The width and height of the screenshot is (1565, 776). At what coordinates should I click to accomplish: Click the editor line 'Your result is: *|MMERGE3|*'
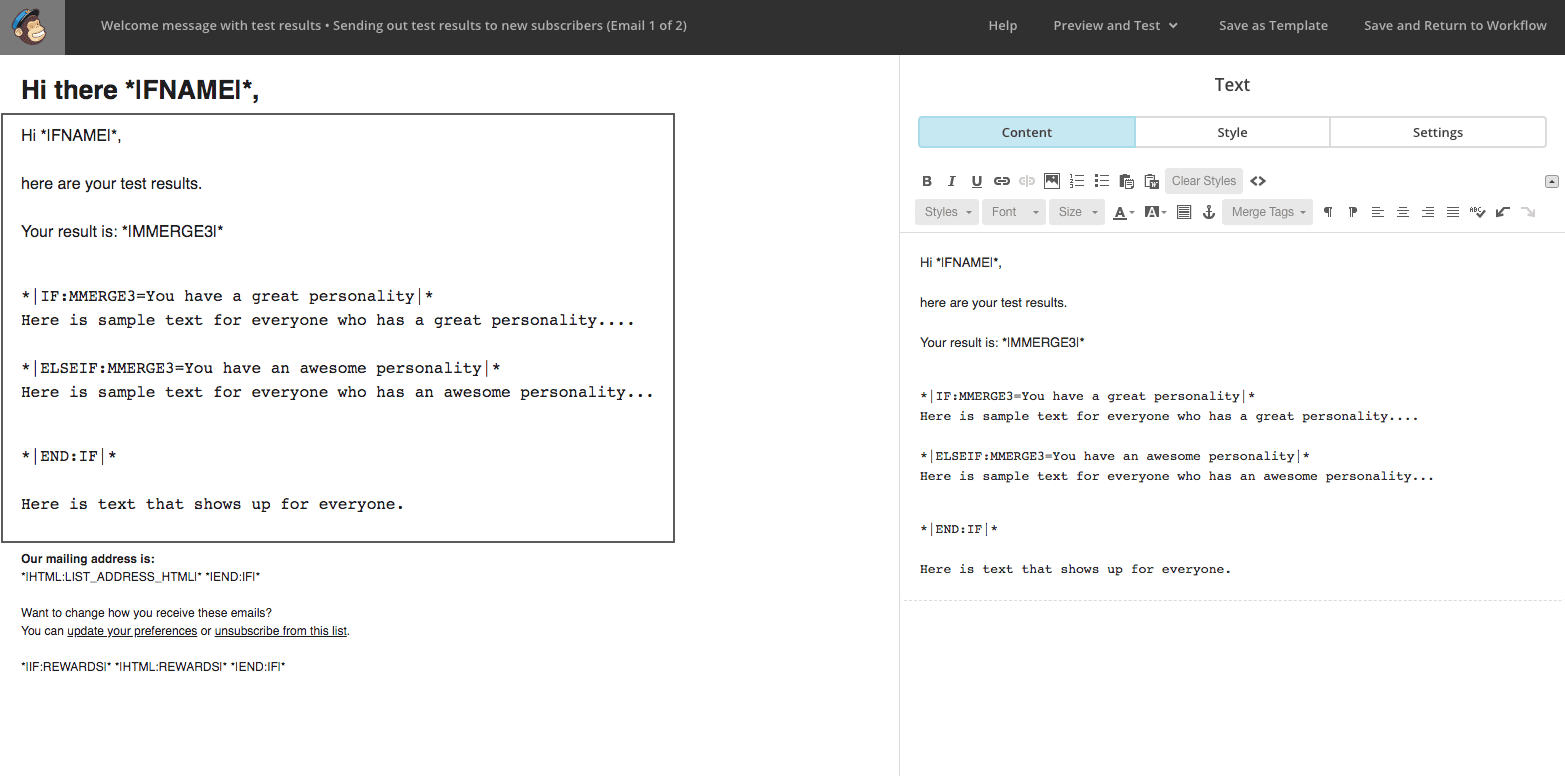(x=1002, y=342)
